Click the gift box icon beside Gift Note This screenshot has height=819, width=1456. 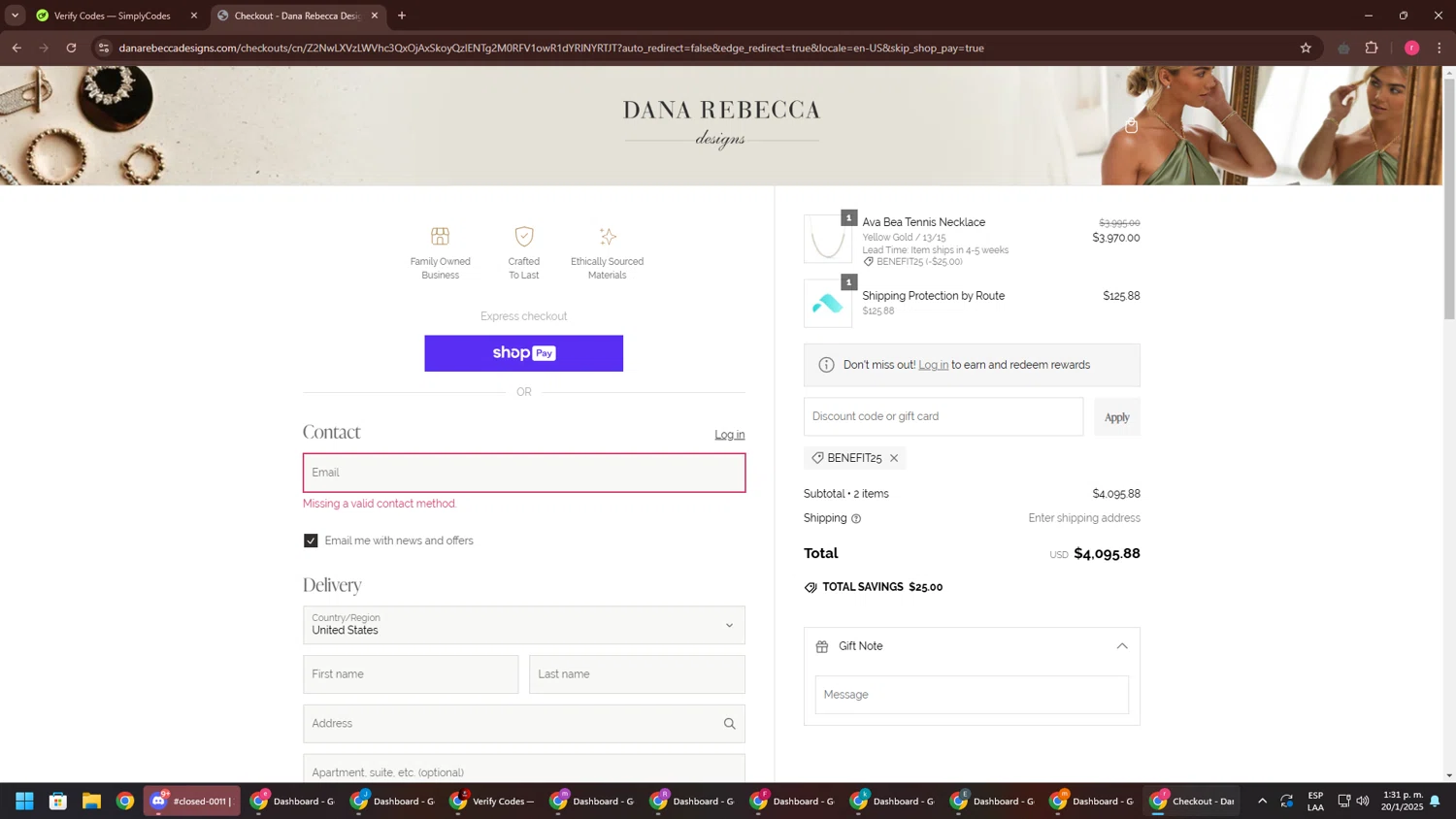coord(822,646)
